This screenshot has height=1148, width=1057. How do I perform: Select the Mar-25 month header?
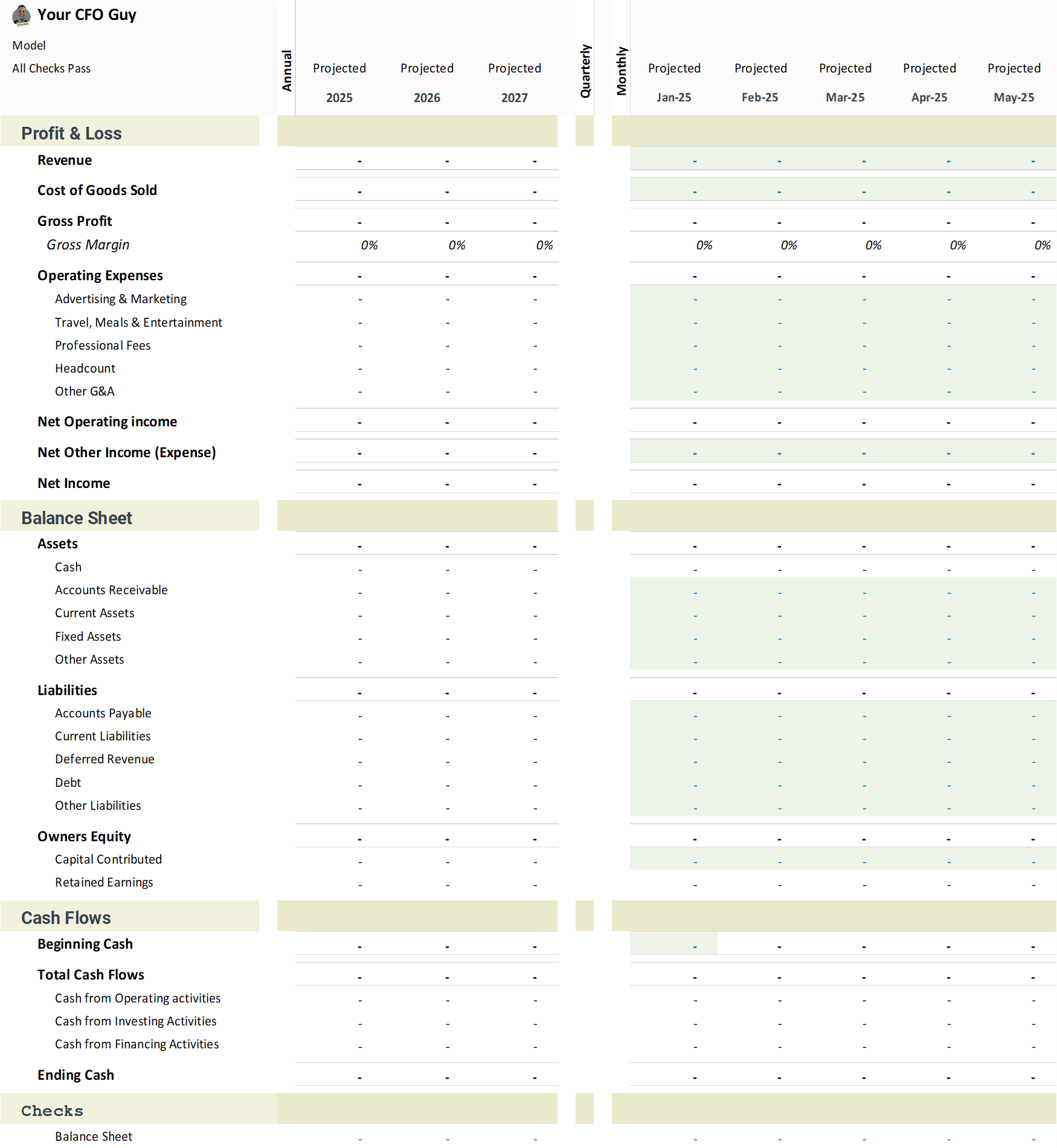point(845,97)
